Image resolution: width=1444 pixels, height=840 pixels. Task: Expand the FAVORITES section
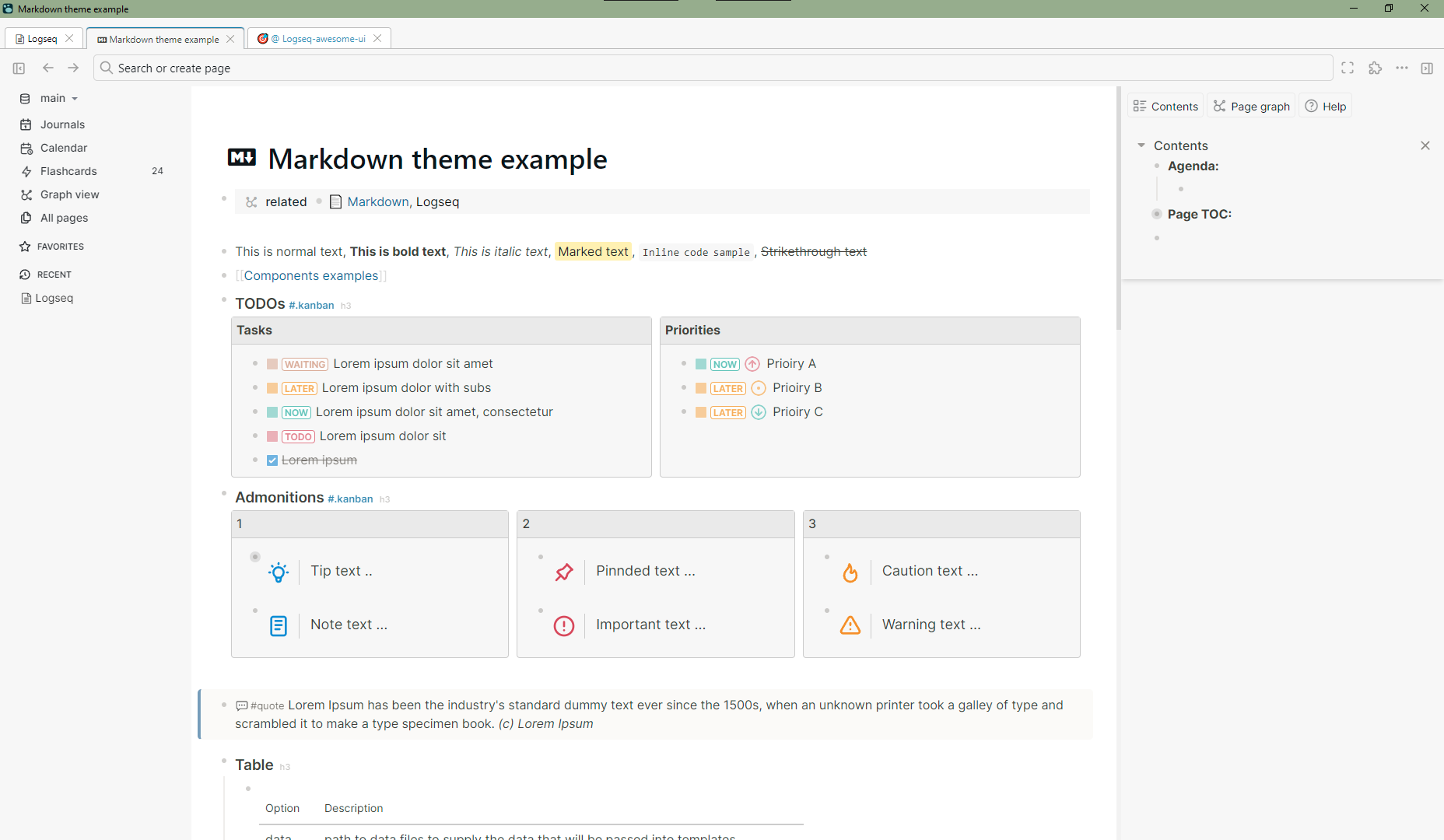60,247
